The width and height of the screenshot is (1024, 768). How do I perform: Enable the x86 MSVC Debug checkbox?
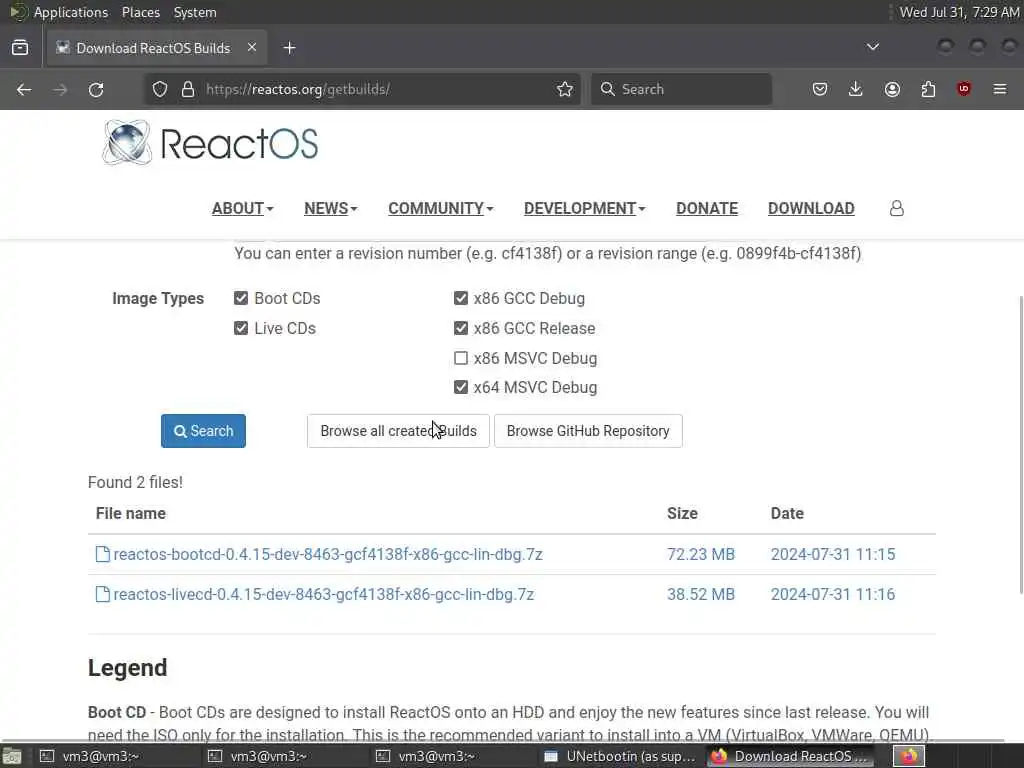[x=461, y=358]
